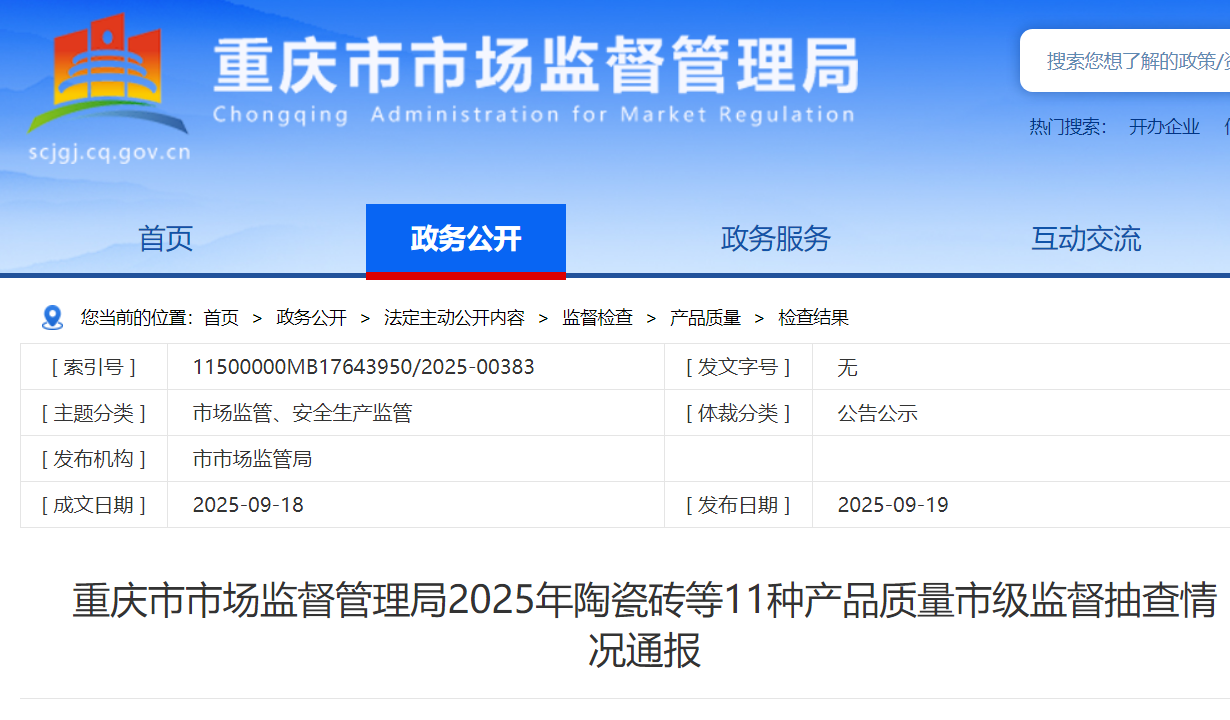Click the index number 11500000MB17643950/2025-00383
Image resolution: width=1230 pixels, height=720 pixels.
(x=363, y=367)
